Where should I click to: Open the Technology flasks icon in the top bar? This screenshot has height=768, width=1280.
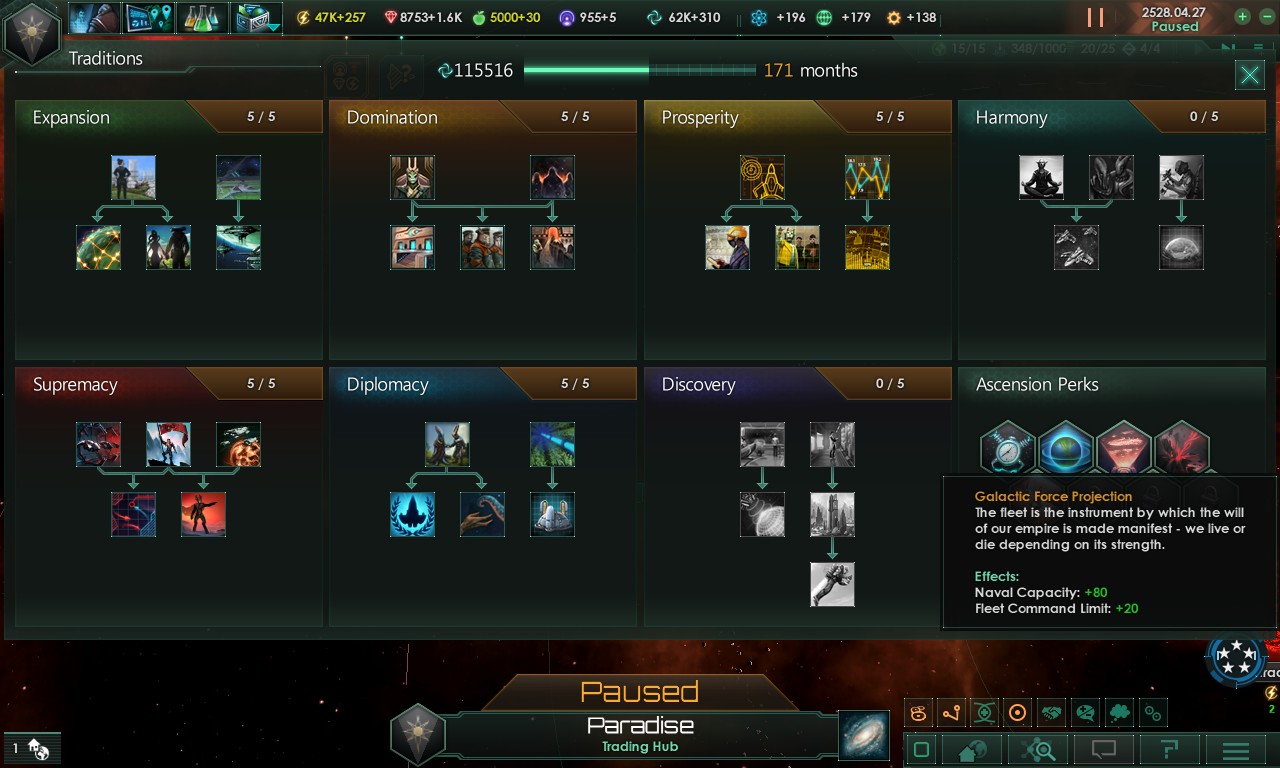(203, 17)
